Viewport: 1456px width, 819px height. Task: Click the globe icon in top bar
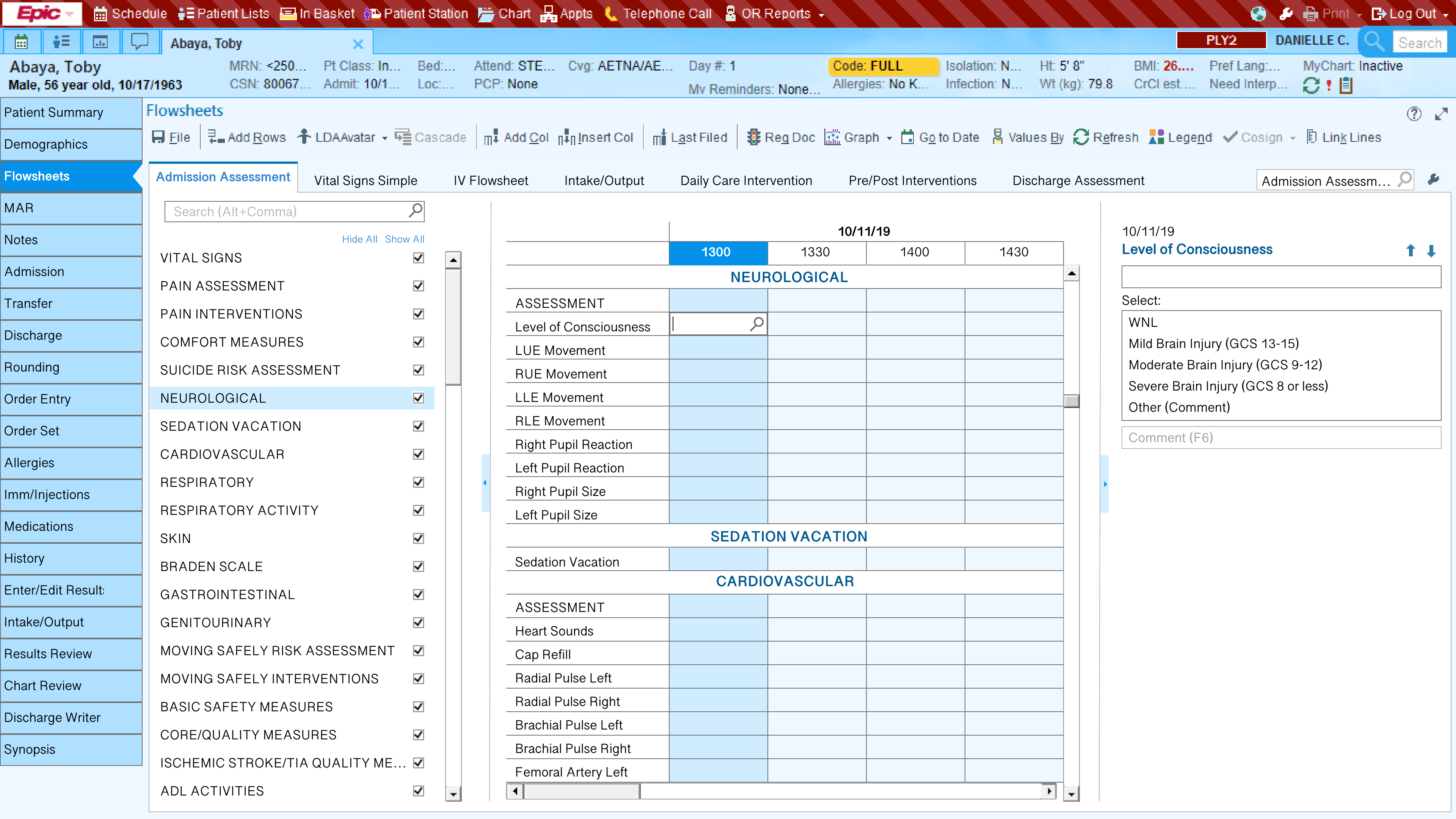coord(1258,14)
